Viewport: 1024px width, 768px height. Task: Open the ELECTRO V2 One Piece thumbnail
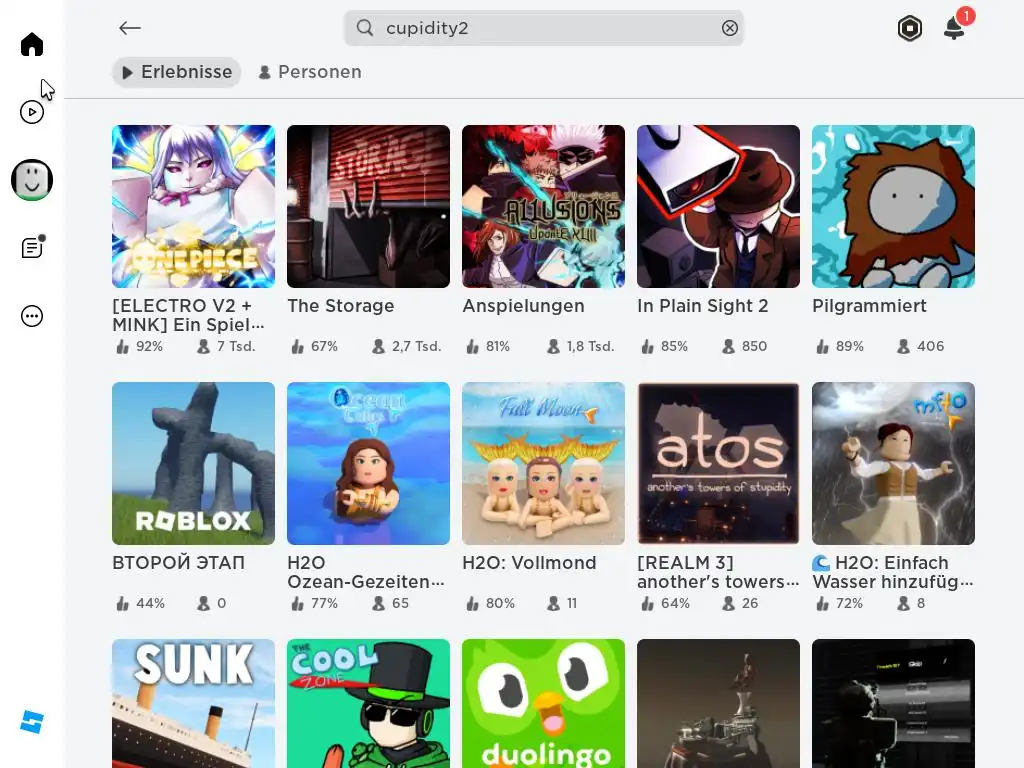click(193, 206)
